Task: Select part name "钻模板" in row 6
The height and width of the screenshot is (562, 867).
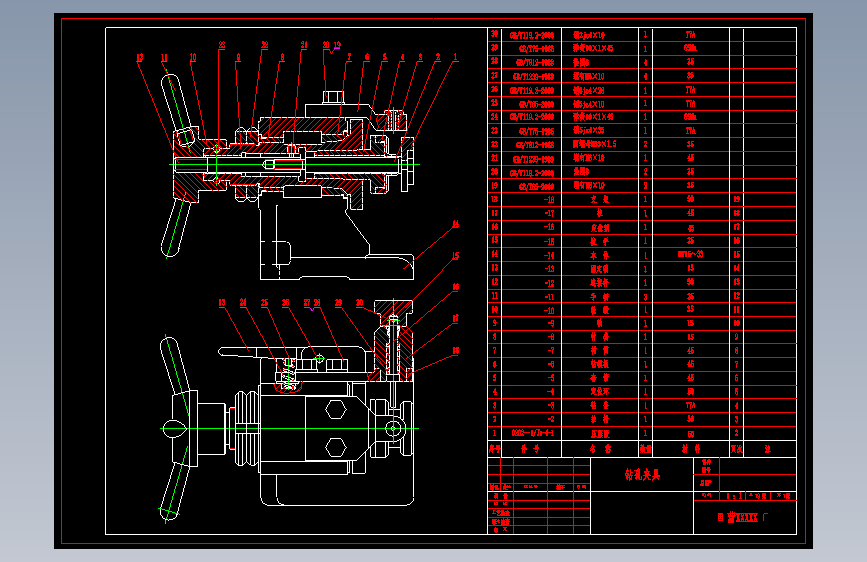Action: tap(600, 364)
